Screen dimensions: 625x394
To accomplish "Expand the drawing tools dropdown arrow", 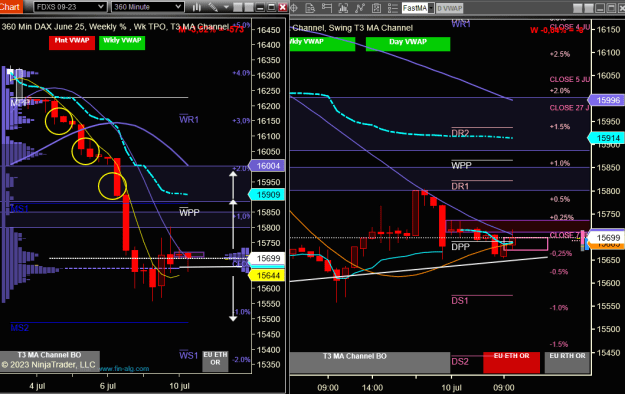I will 226,7.
